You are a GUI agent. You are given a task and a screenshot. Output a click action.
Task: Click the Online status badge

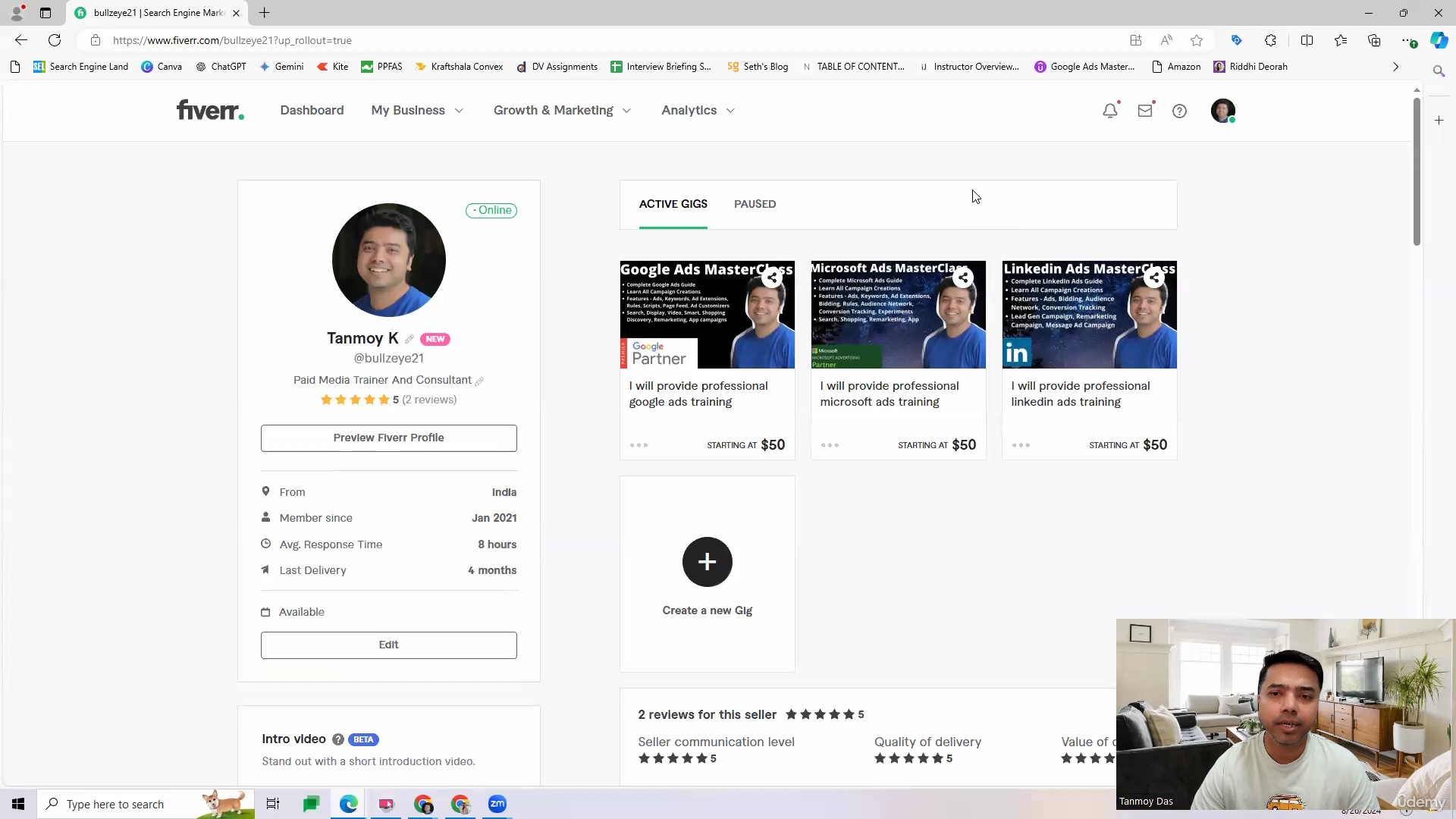point(491,211)
